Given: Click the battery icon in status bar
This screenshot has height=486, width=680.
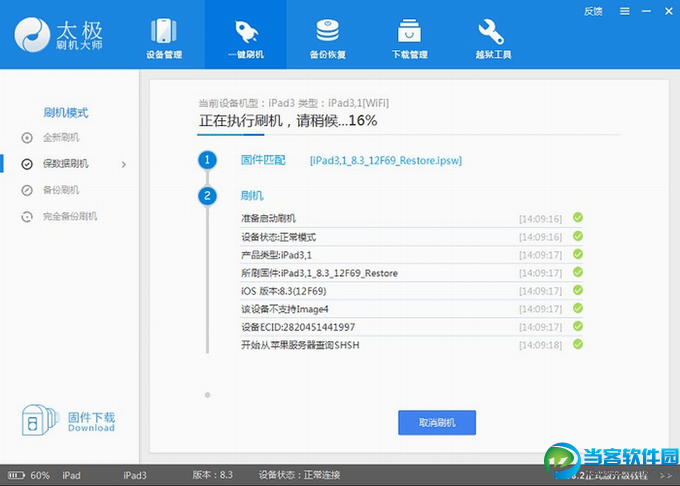Looking at the screenshot, I should pos(16,476).
